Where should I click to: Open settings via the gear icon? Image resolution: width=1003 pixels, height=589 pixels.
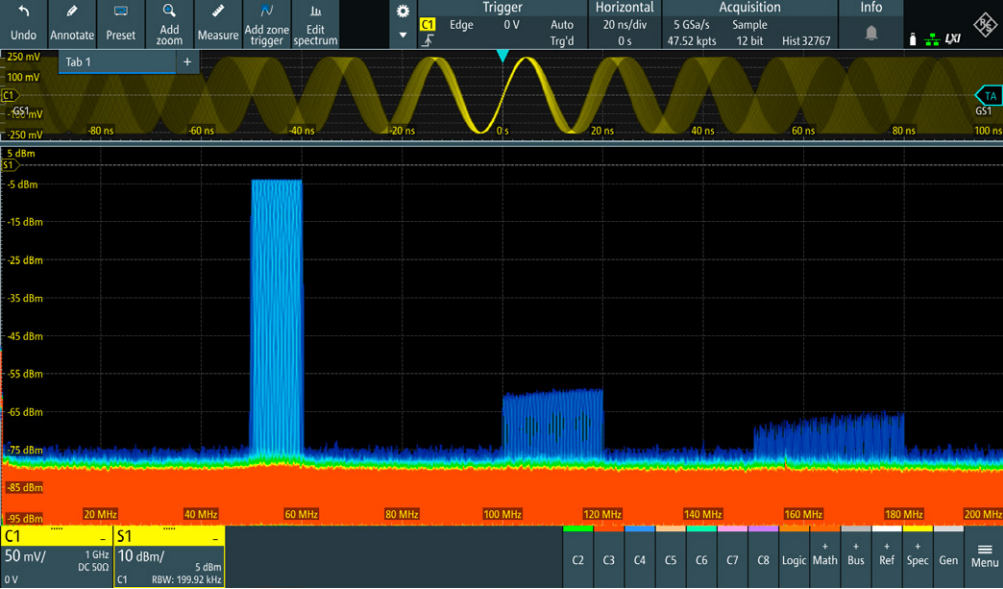click(x=403, y=11)
